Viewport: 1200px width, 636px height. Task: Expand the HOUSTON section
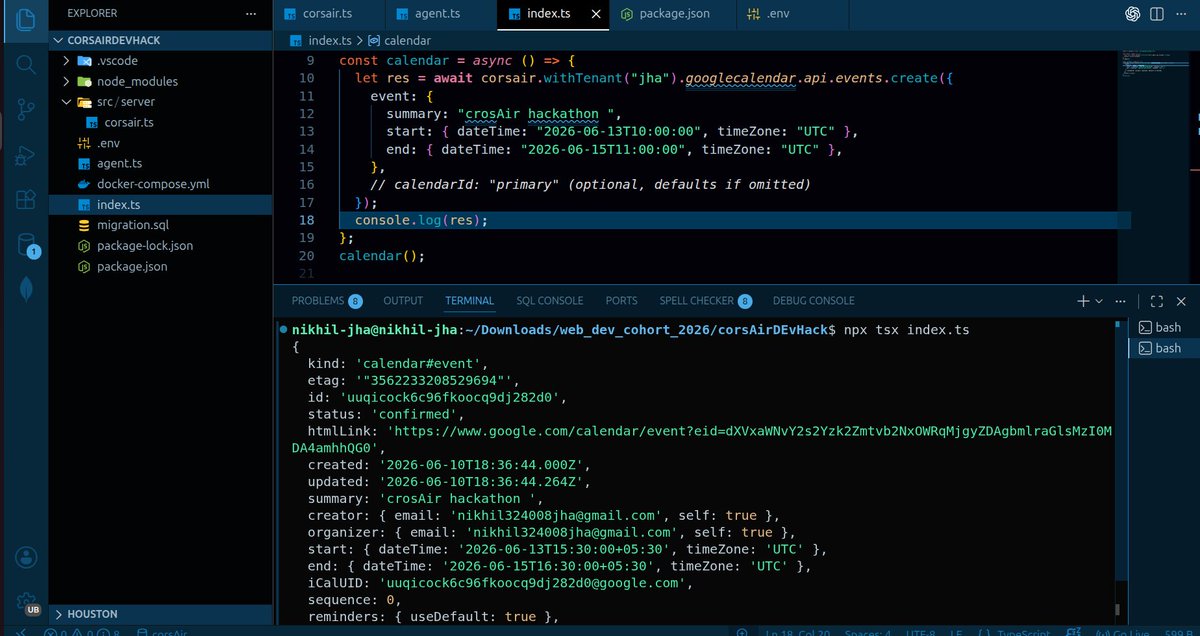[160, 614]
